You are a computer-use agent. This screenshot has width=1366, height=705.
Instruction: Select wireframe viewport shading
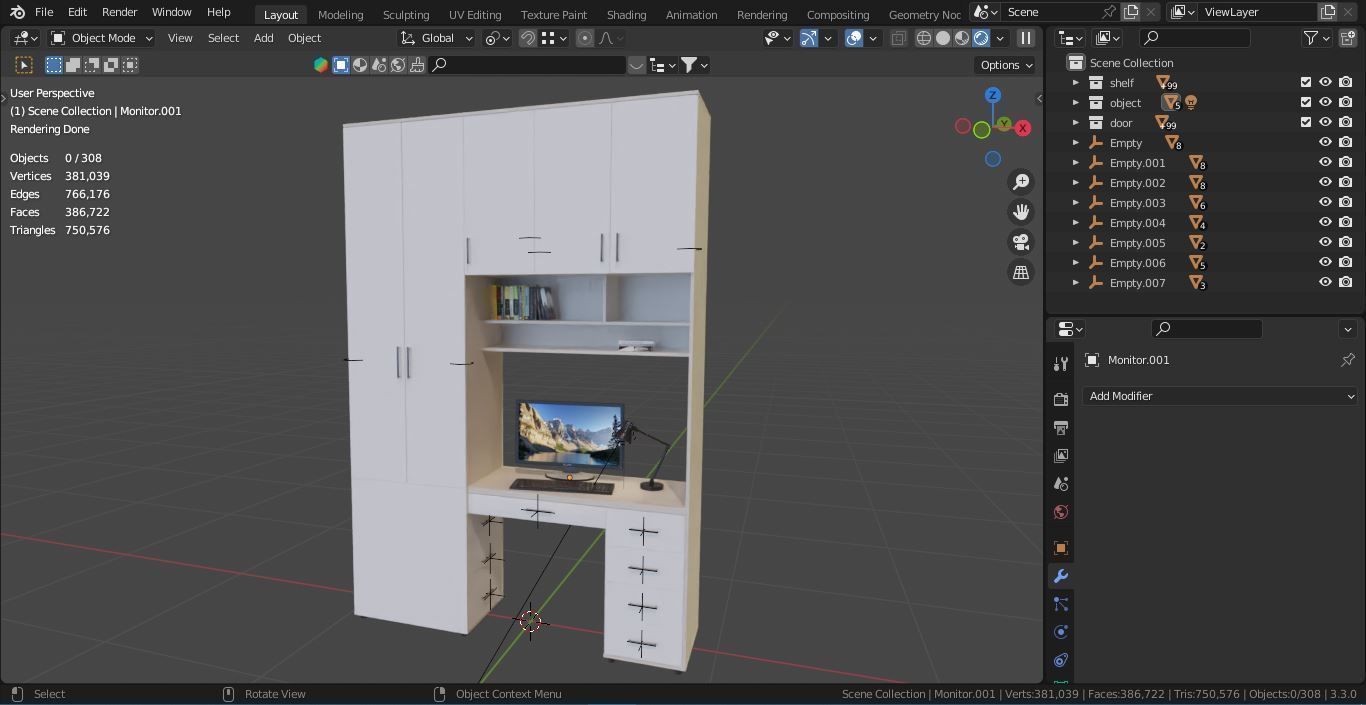coord(924,38)
